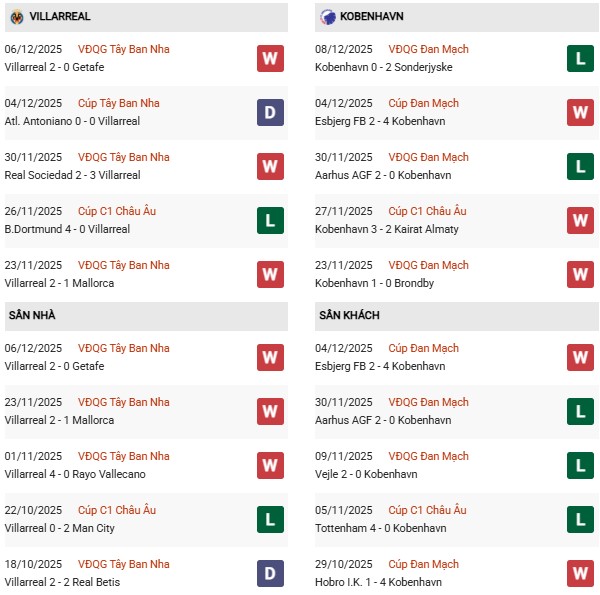Click the draw badge for Atl. Antoniano match
The height and width of the screenshot is (595, 600).
[x=270, y=112]
